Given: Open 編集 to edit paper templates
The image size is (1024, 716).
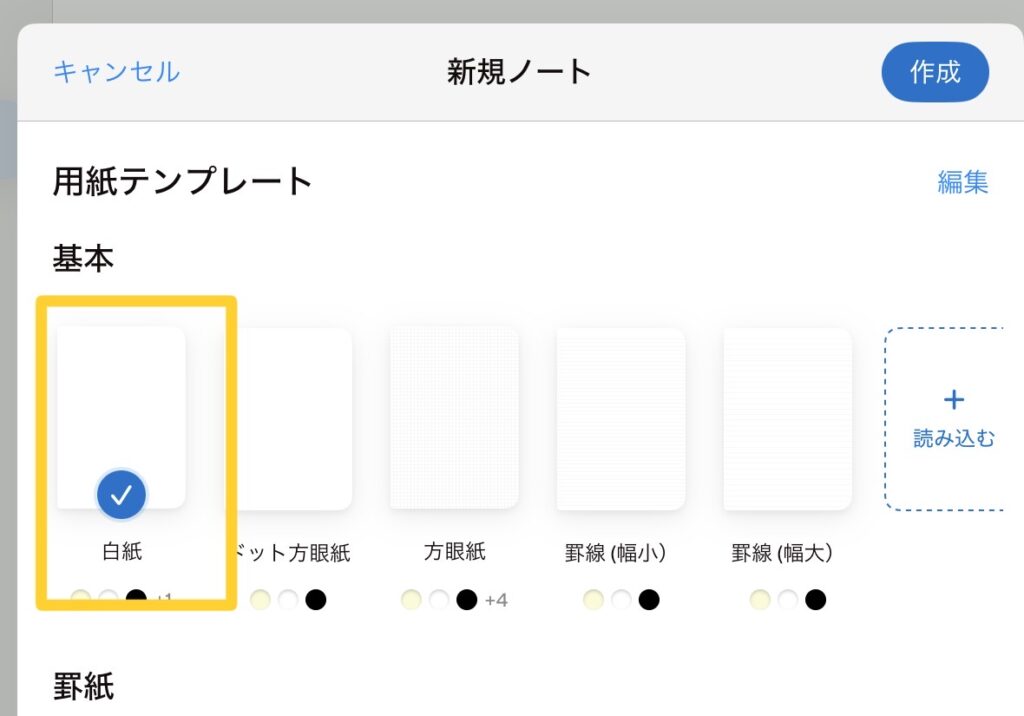Looking at the screenshot, I should click(x=962, y=182).
